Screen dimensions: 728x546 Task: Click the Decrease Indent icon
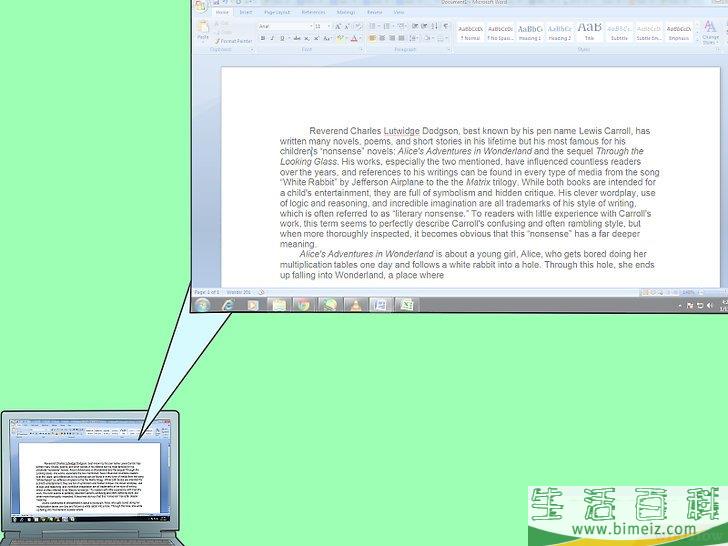click(x=415, y=26)
